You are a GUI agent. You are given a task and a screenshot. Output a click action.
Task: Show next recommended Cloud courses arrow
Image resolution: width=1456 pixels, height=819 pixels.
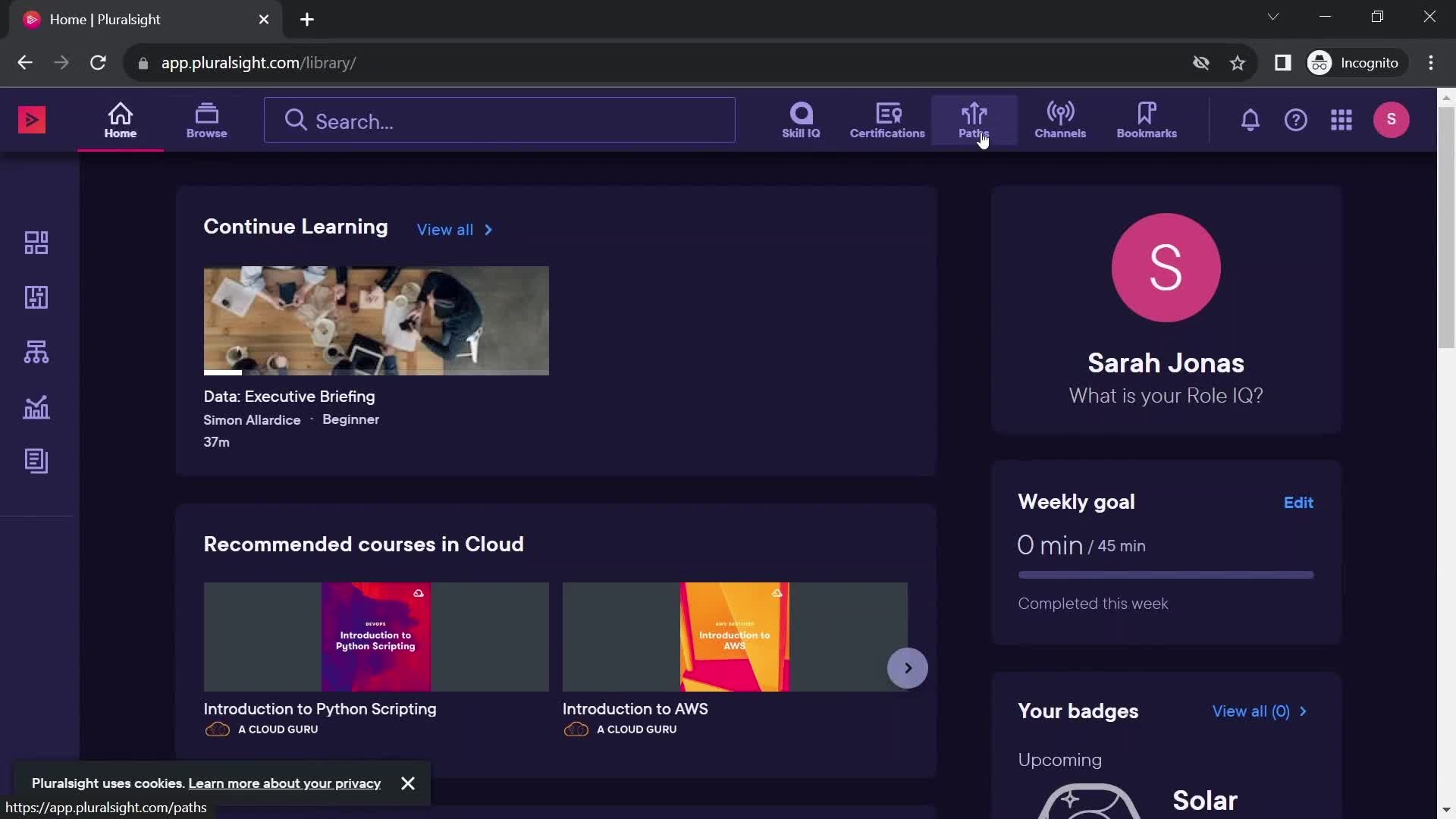[x=908, y=668]
